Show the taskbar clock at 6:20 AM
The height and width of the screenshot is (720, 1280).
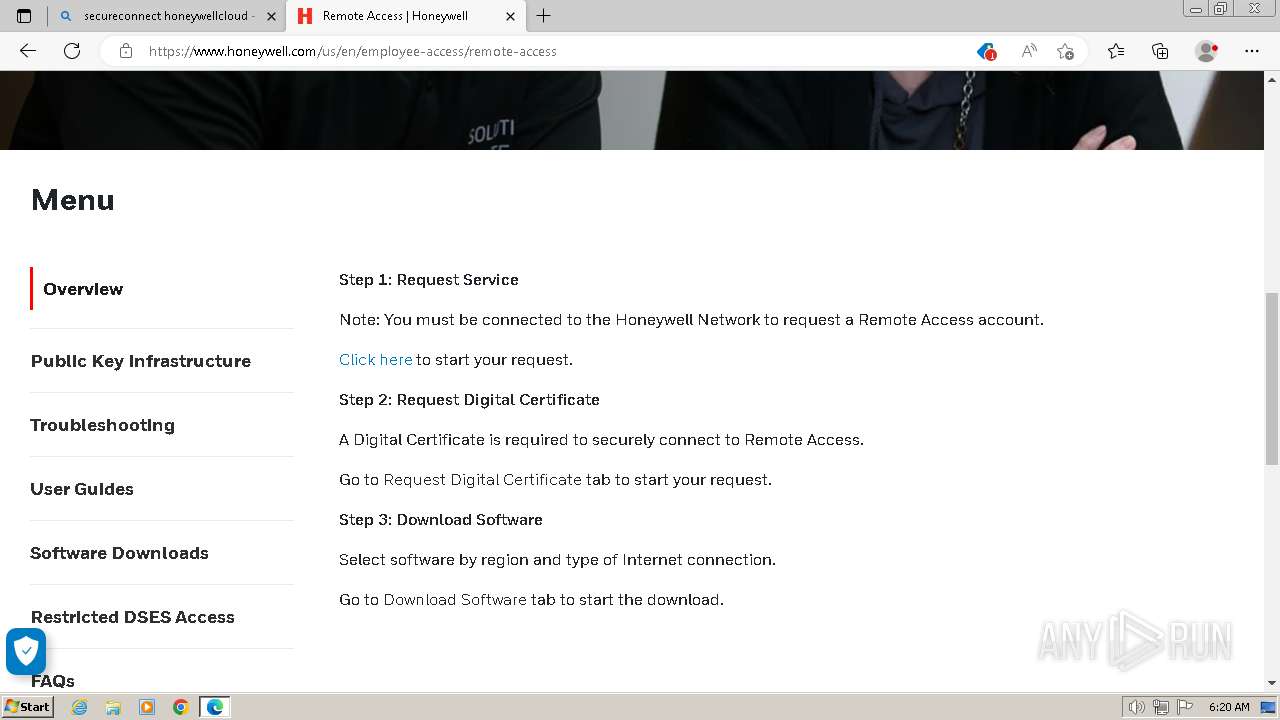tap(1229, 707)
